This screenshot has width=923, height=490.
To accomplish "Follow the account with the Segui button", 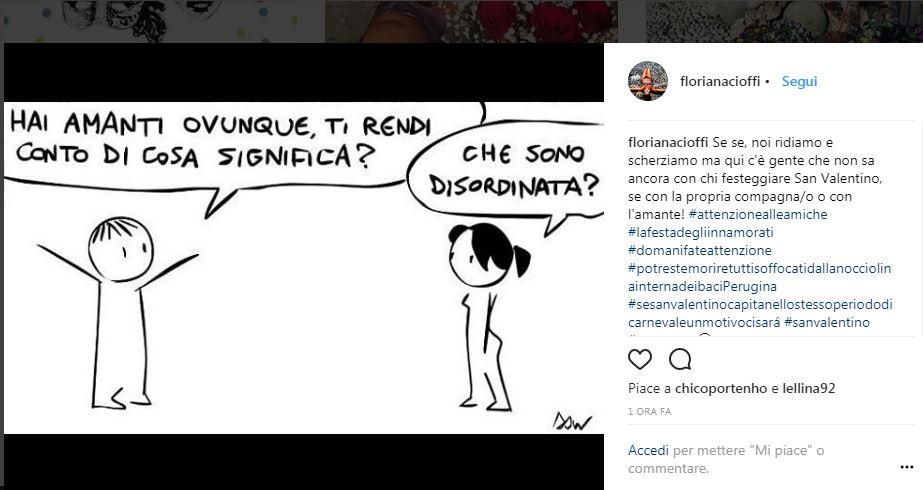I will [799, 81].
